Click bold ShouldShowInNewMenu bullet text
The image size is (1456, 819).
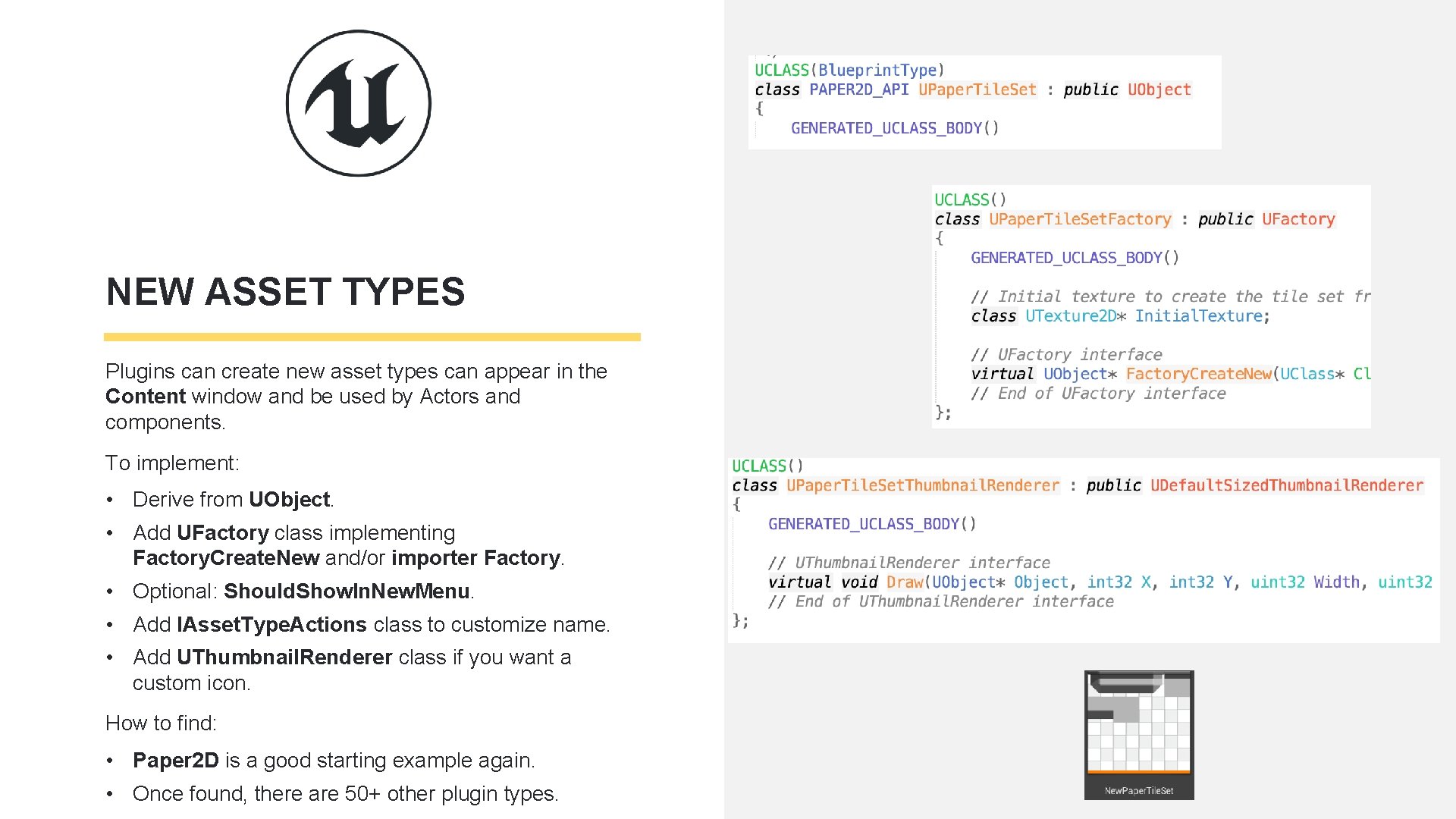click(347, 591)
